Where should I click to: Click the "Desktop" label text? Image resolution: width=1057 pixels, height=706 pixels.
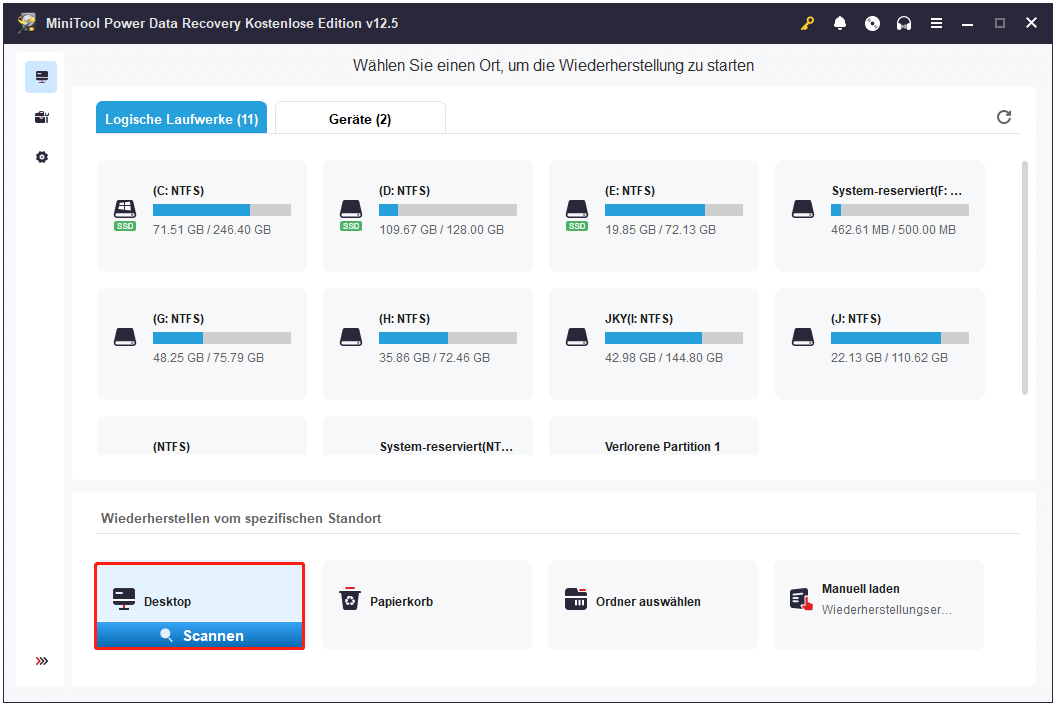167,601
